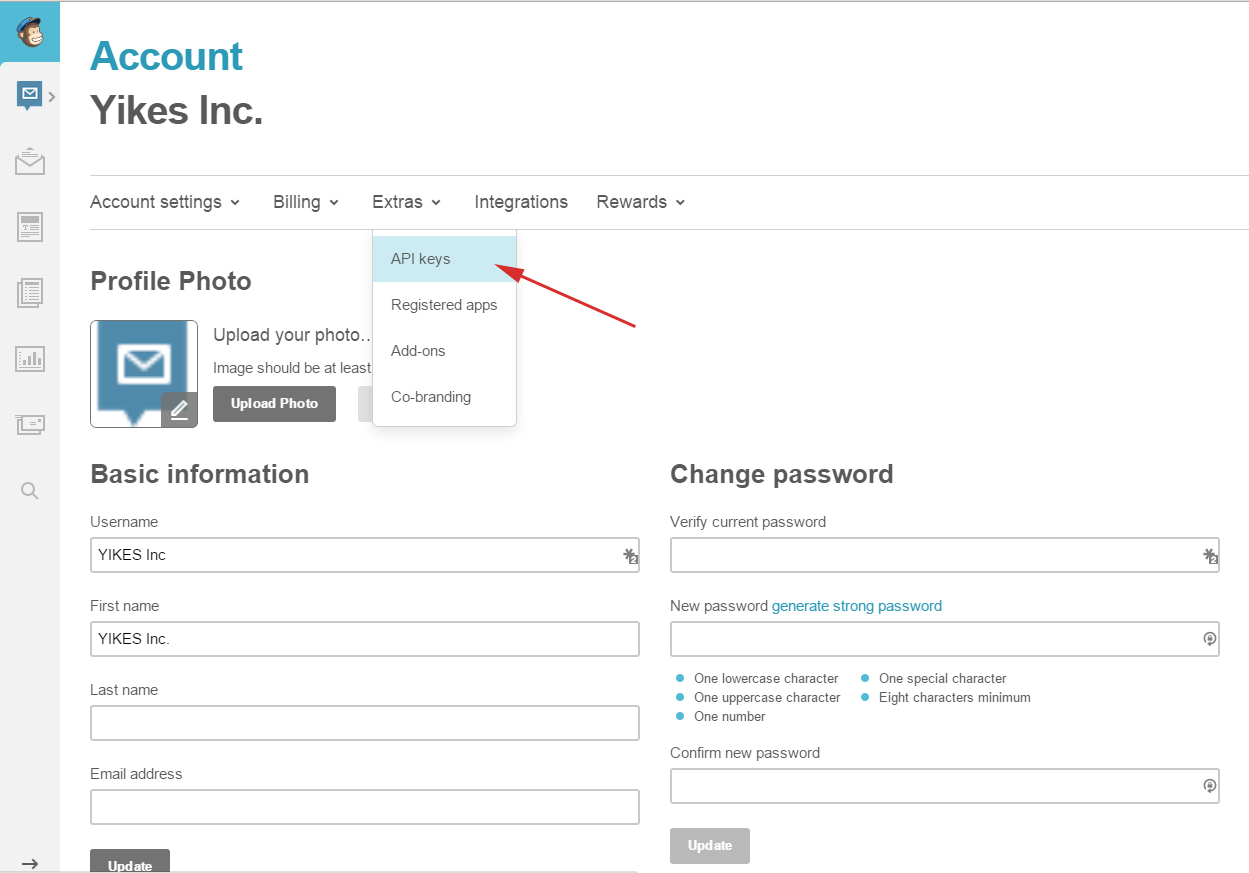The width and height of the screenshot is (1249, 873).
Task: Click into Confirm new password field
Action: pos(945,786)
